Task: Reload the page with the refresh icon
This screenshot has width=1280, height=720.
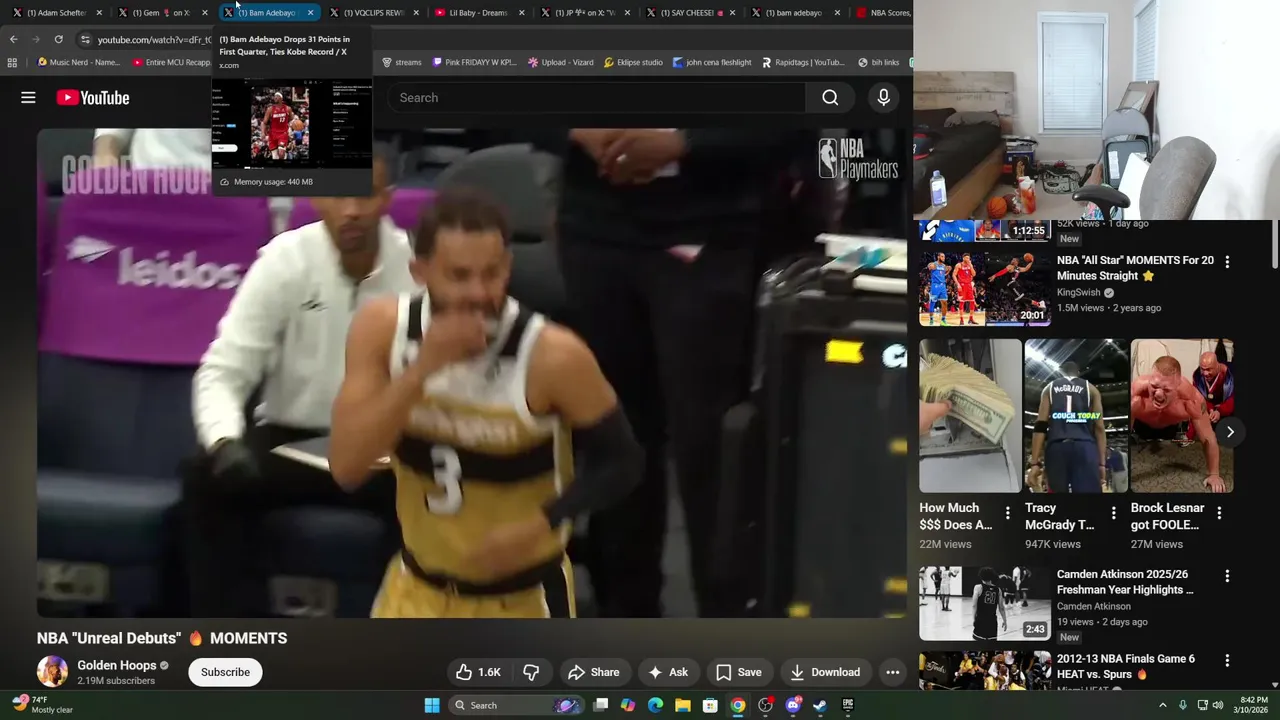Action: pyautogui.click(x=58, y=39)
